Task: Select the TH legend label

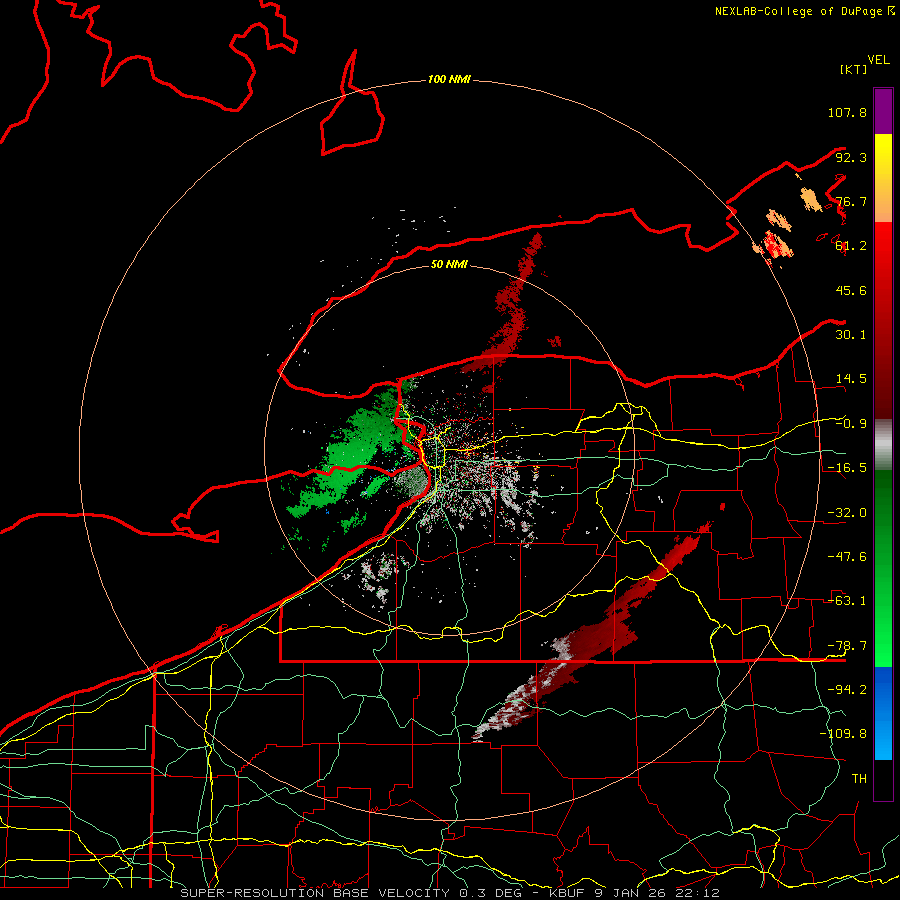Action: pos(859,779)
